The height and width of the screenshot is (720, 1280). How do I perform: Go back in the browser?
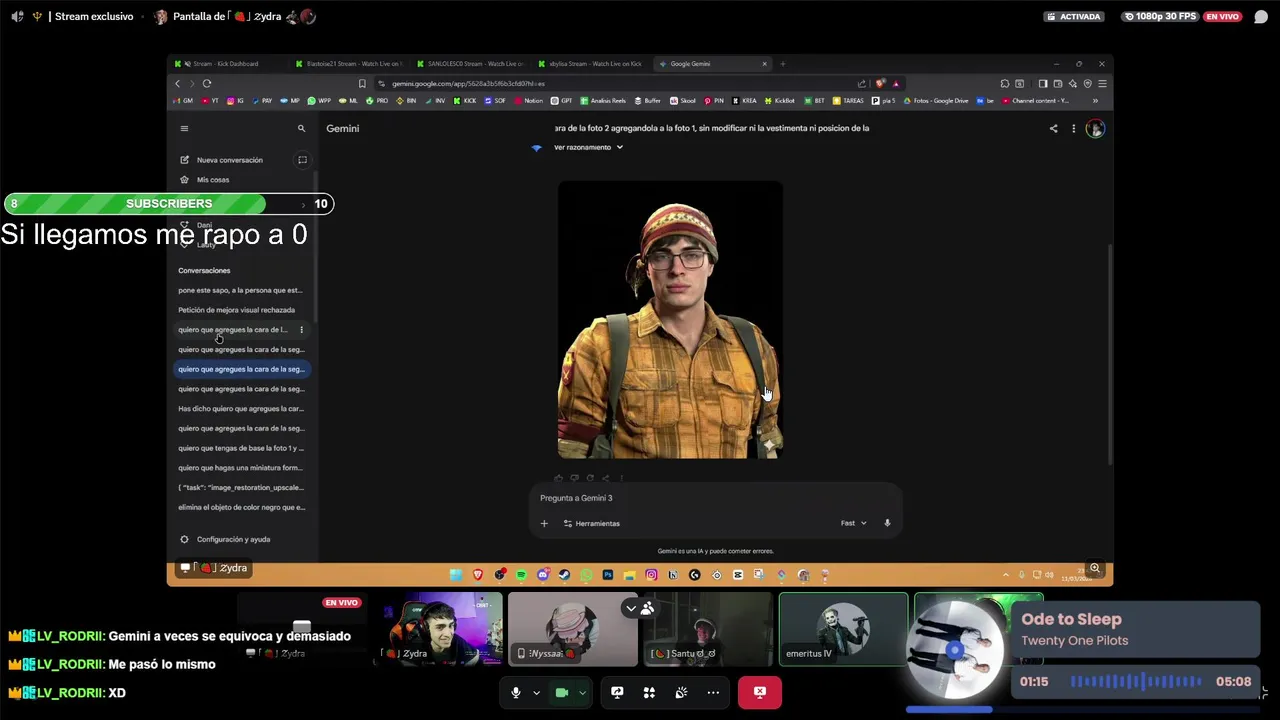tap(178, 83)
